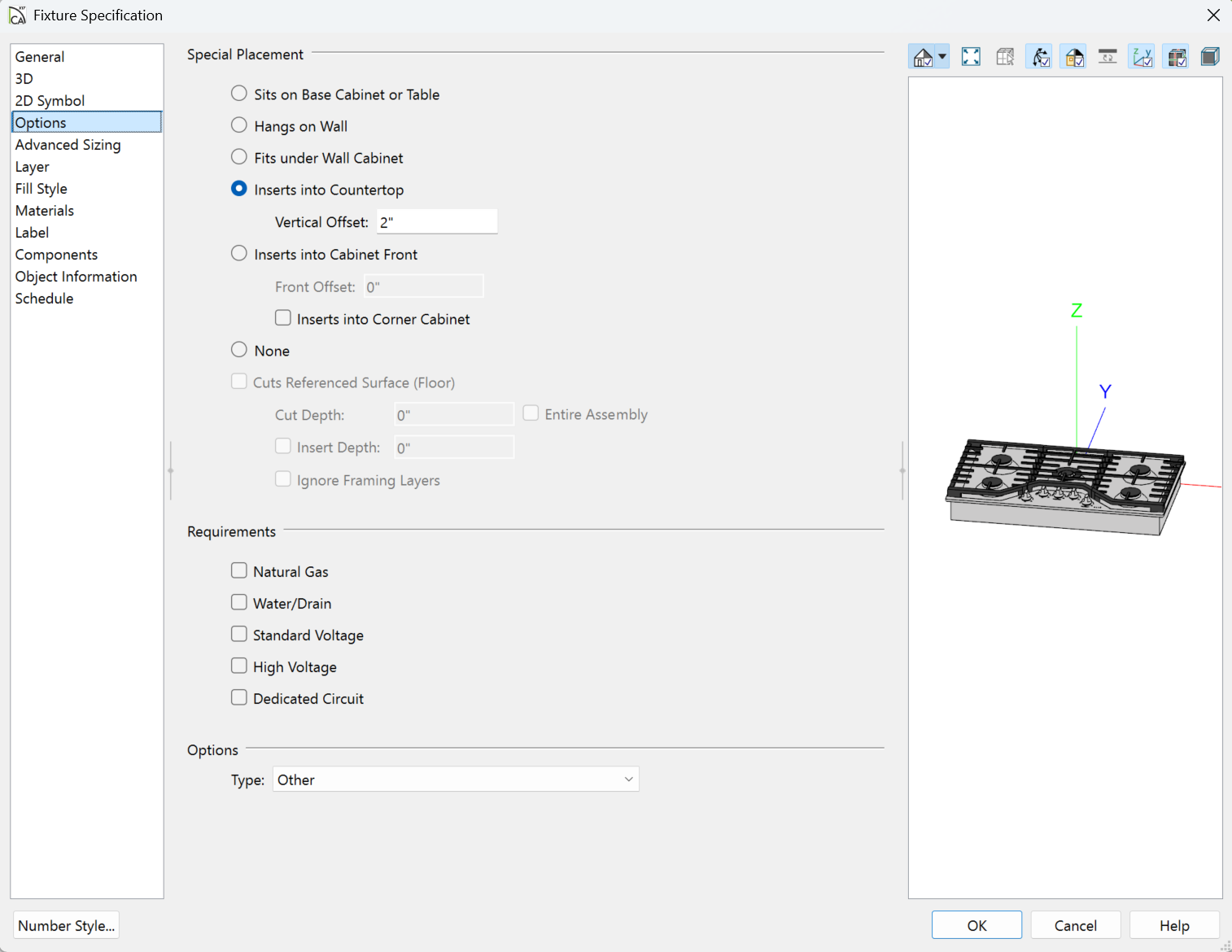Screen dimensions: 1232x952
Task: Enable the Natural Gas requirement
Action: (x=239, y=571)
